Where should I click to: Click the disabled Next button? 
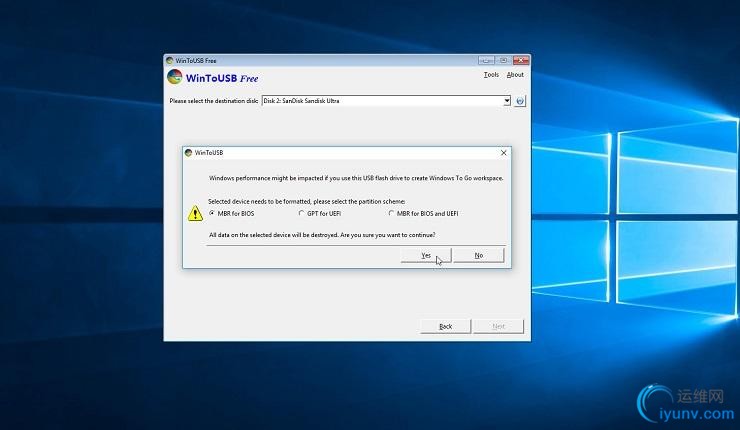pos(498,326)
